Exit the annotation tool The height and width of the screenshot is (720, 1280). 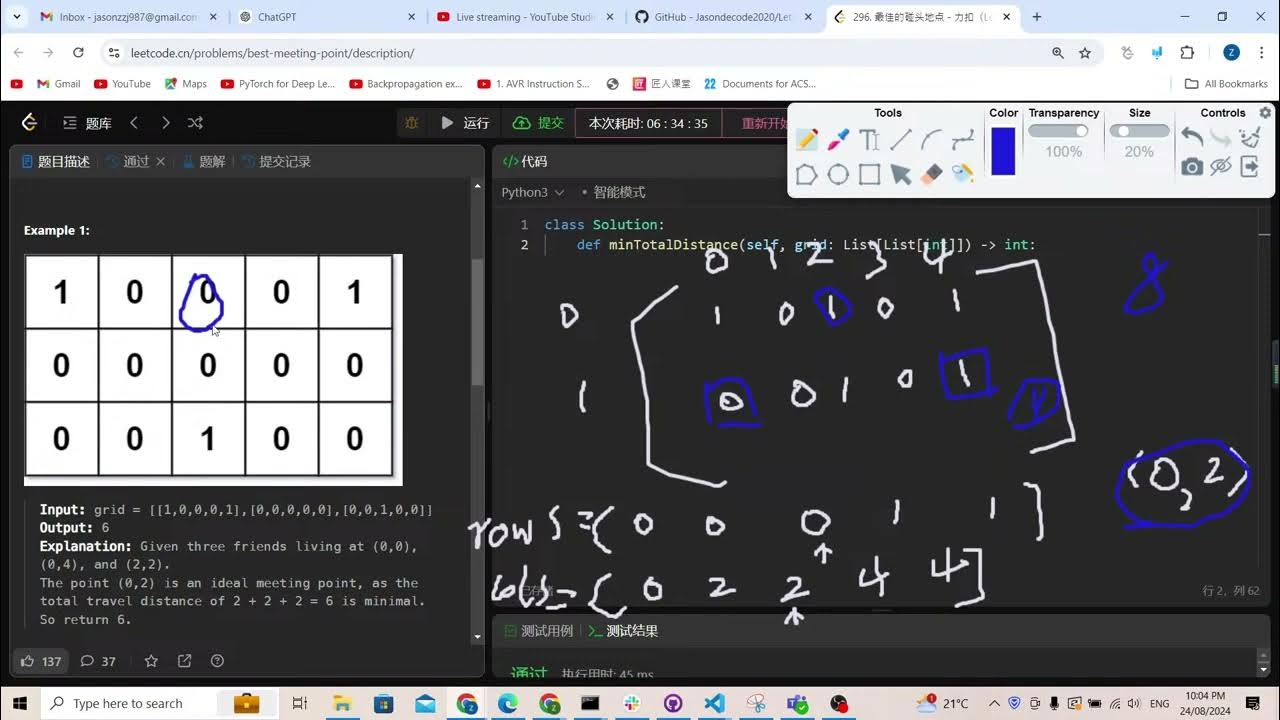[1250, 167]
